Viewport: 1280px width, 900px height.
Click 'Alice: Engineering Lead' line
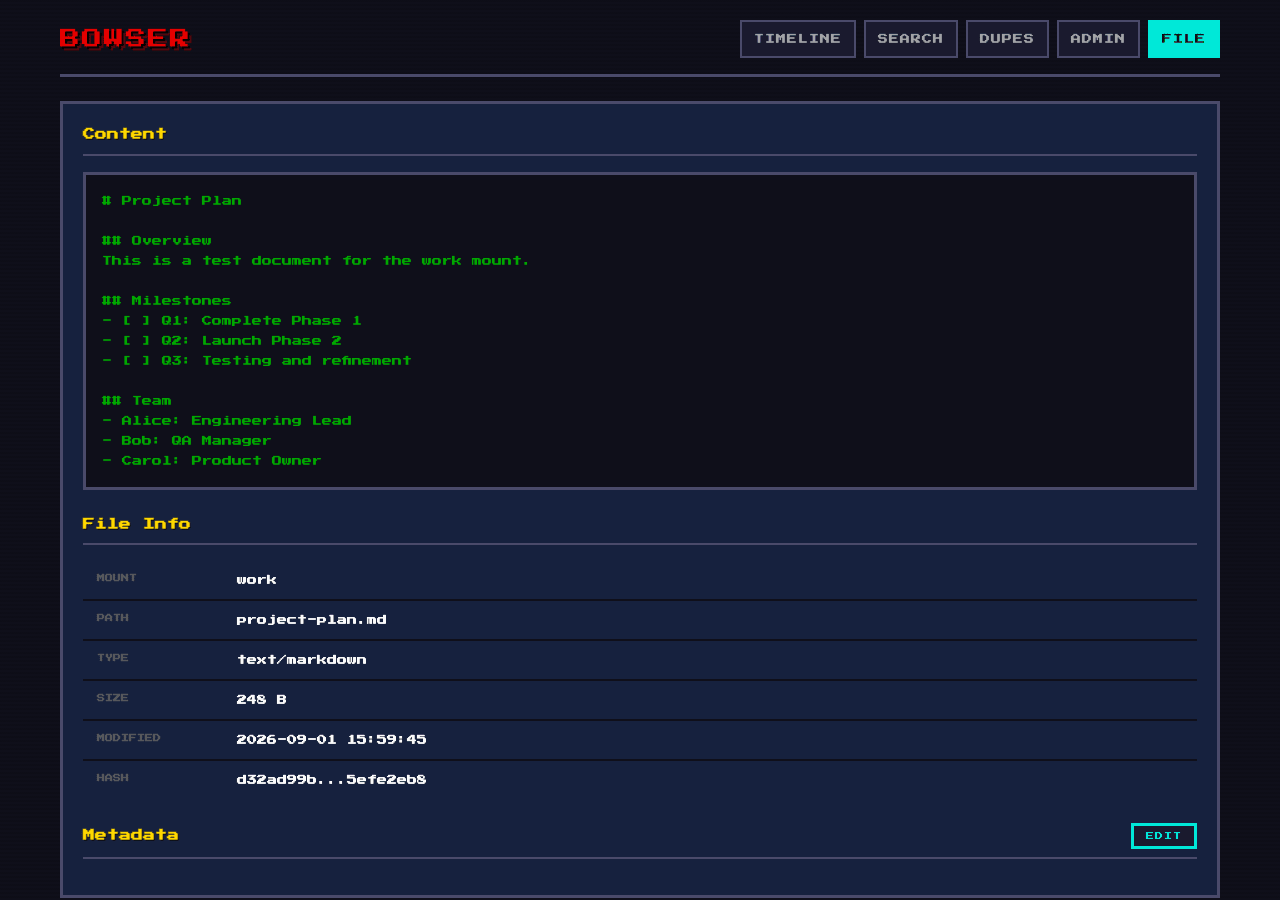point(227,421)
